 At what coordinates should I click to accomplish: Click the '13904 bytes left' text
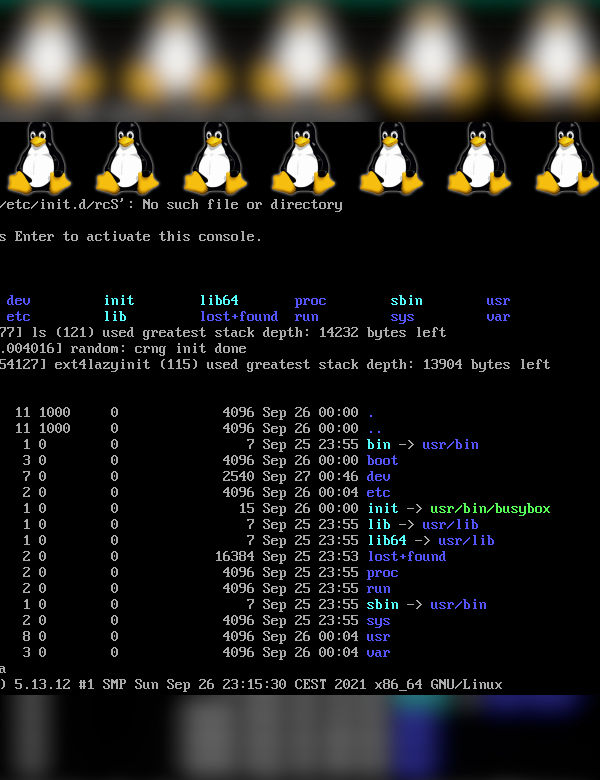coord(487,365)
